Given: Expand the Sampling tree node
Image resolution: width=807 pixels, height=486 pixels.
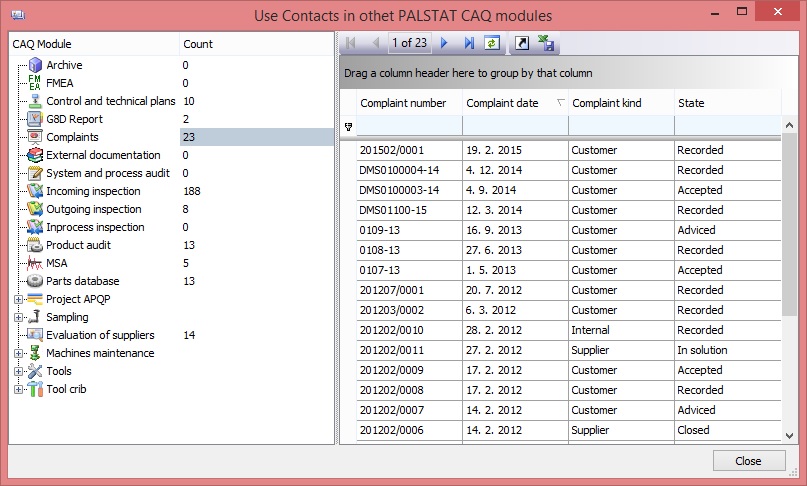Looking at the screenshot, I should tap(18, 318).
